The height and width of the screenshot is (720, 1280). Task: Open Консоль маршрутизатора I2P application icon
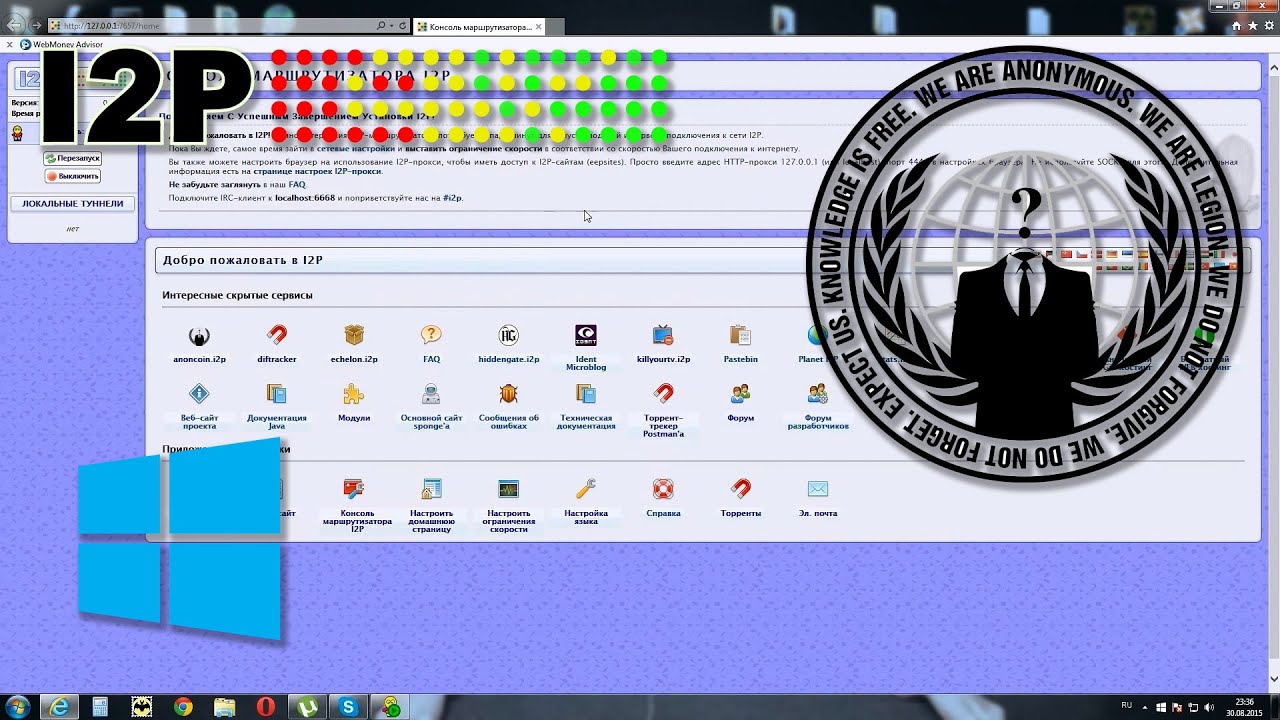(354, 489)
